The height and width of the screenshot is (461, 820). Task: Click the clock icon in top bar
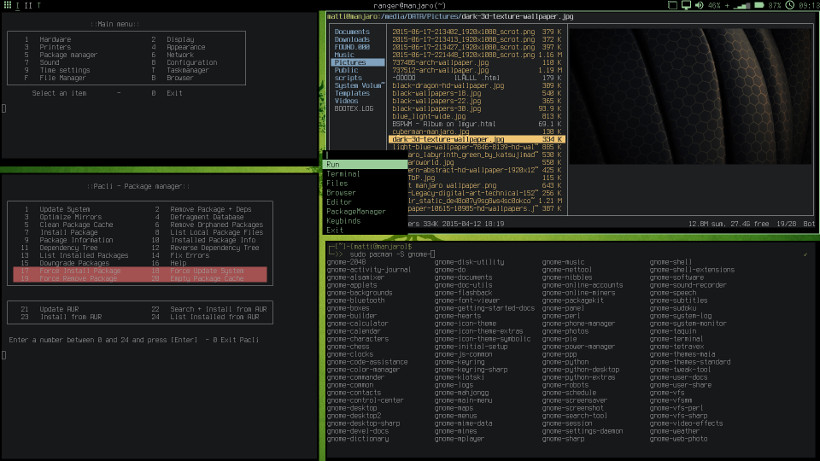[792, 6]
